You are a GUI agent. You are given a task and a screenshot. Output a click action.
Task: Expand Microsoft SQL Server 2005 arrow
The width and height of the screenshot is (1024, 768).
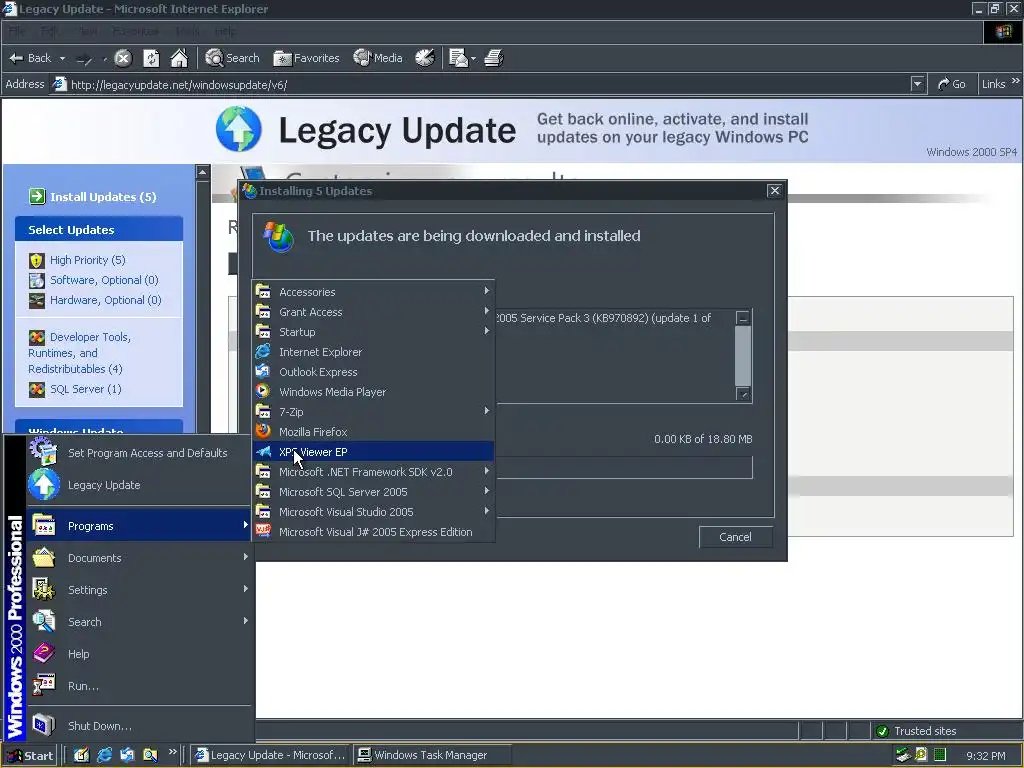pos(487,490)
